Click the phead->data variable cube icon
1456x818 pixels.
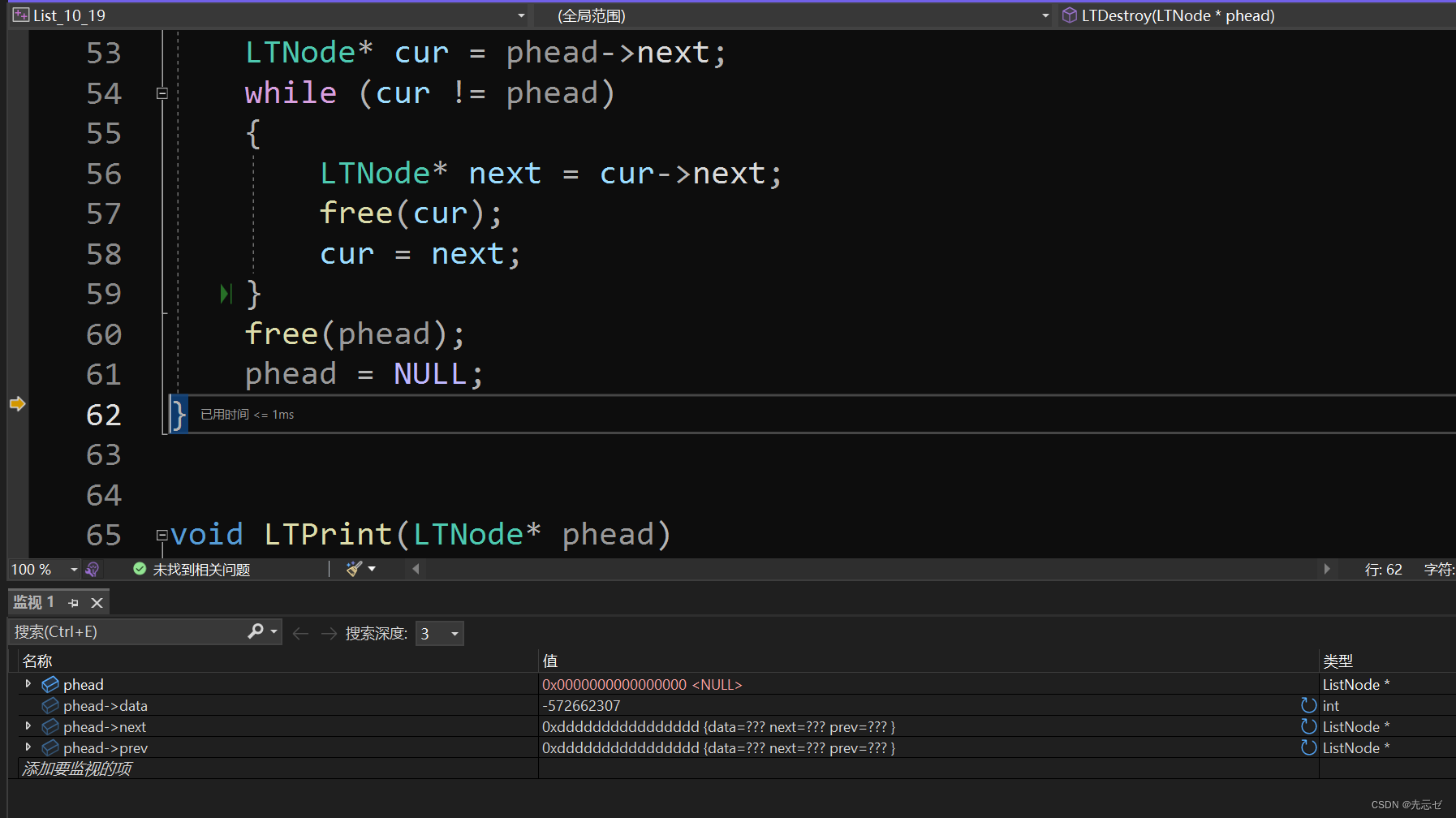pyautogui.click(x=50, y=705)
